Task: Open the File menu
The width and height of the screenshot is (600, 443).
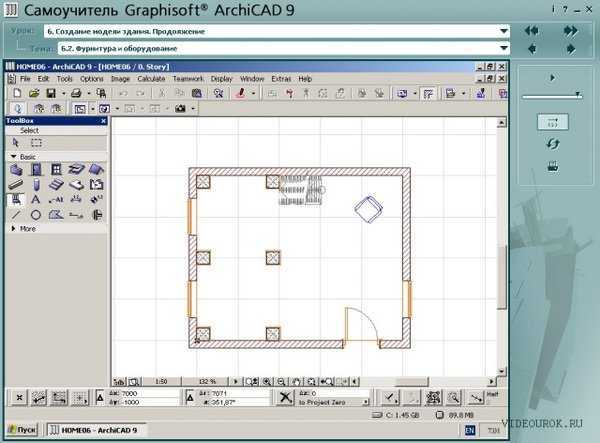Action: coord(25,78)
